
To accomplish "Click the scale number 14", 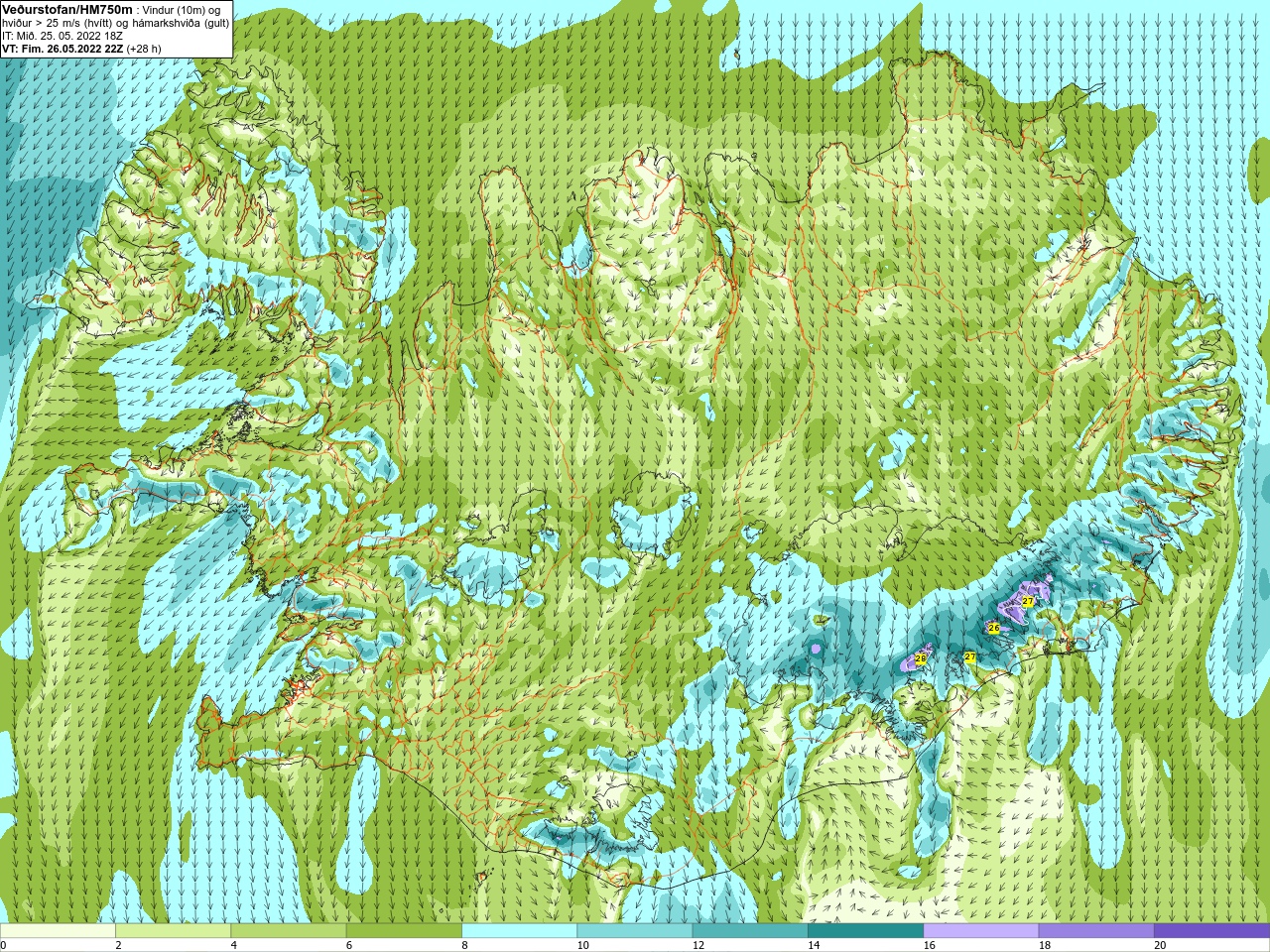I will tap(814, 945).
